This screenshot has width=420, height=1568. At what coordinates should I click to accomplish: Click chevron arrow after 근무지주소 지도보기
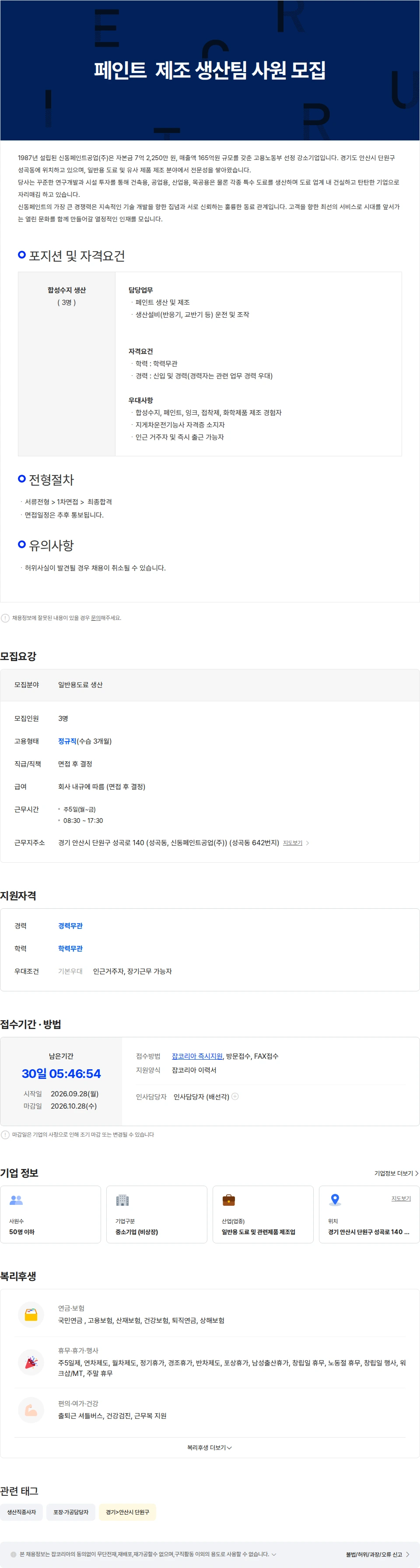coord(308,843)
